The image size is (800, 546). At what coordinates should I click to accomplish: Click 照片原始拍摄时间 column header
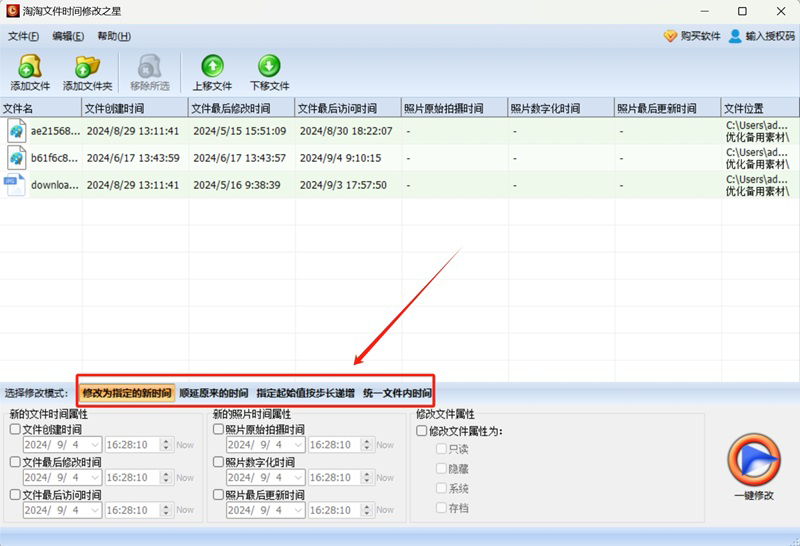(455, 108)
